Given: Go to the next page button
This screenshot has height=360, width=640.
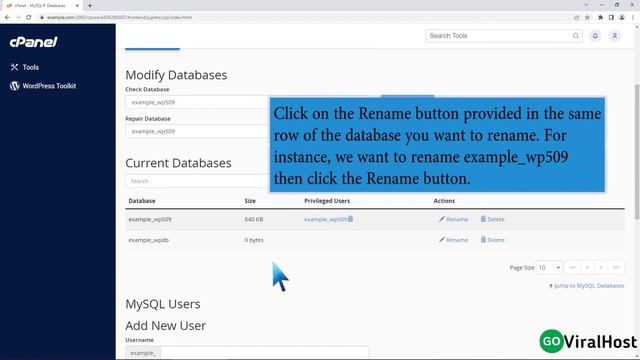Looking at the screenshot, I should [x=601, y=267].
